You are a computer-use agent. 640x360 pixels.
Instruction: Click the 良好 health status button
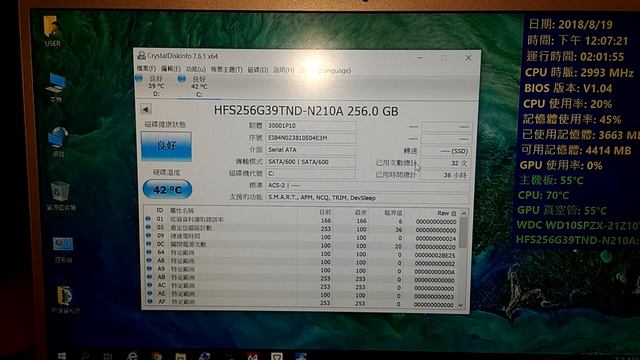pyautogui.click(x=166, y=146)
